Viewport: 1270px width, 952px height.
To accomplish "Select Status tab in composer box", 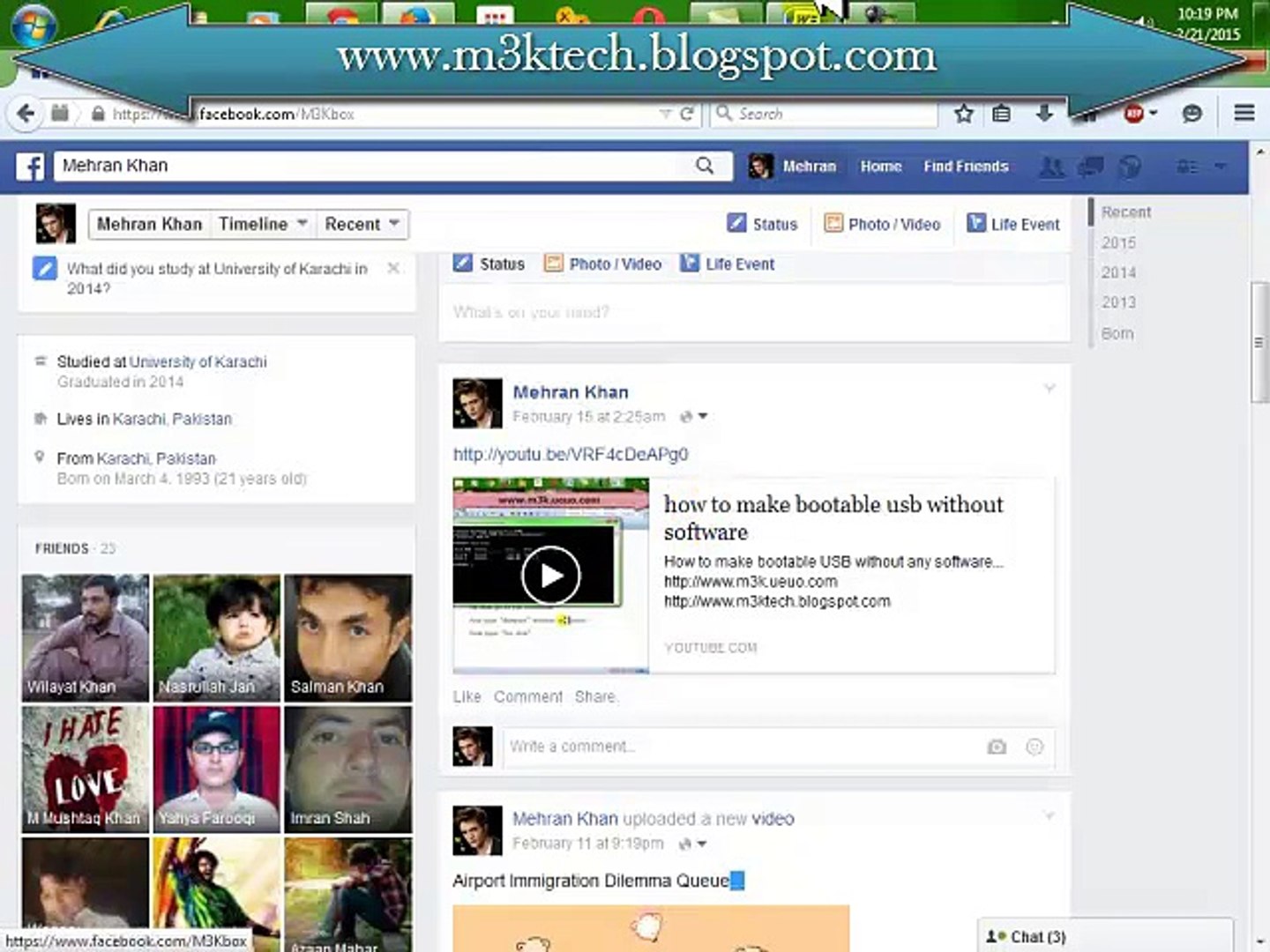I will (489, 264).
